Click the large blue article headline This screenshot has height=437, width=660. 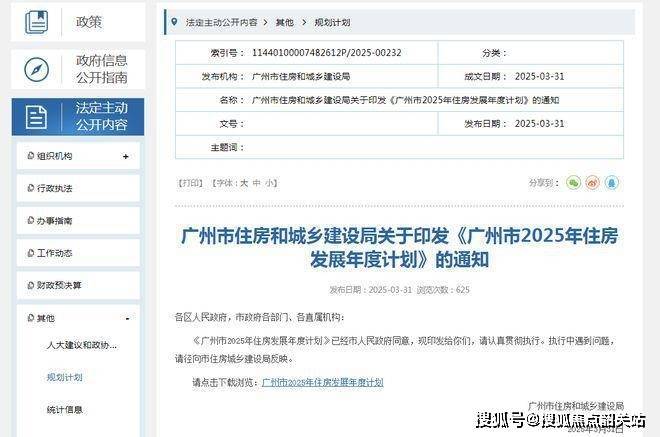point(399,247)
